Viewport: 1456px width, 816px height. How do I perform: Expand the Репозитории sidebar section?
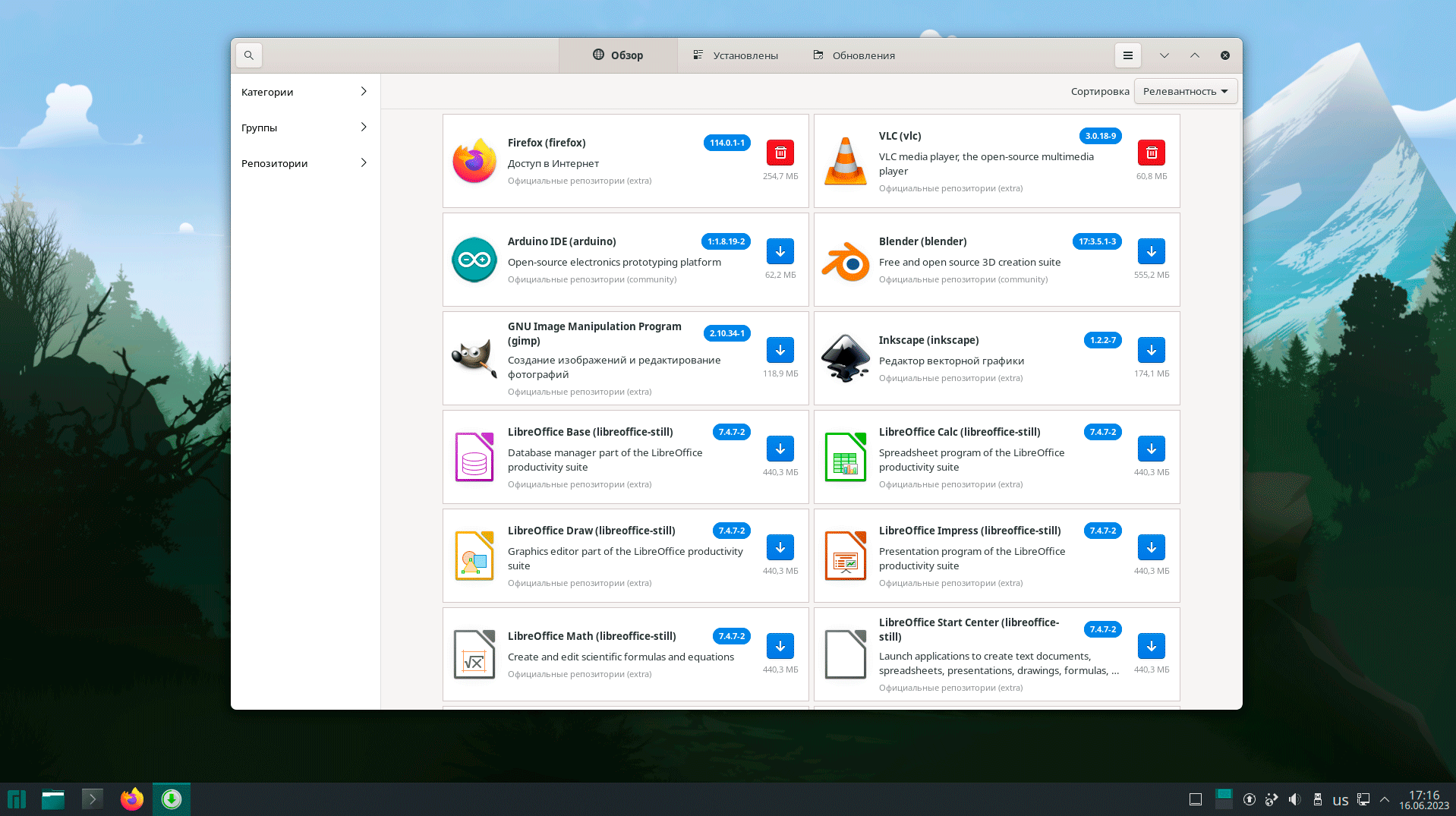(304, 163)
